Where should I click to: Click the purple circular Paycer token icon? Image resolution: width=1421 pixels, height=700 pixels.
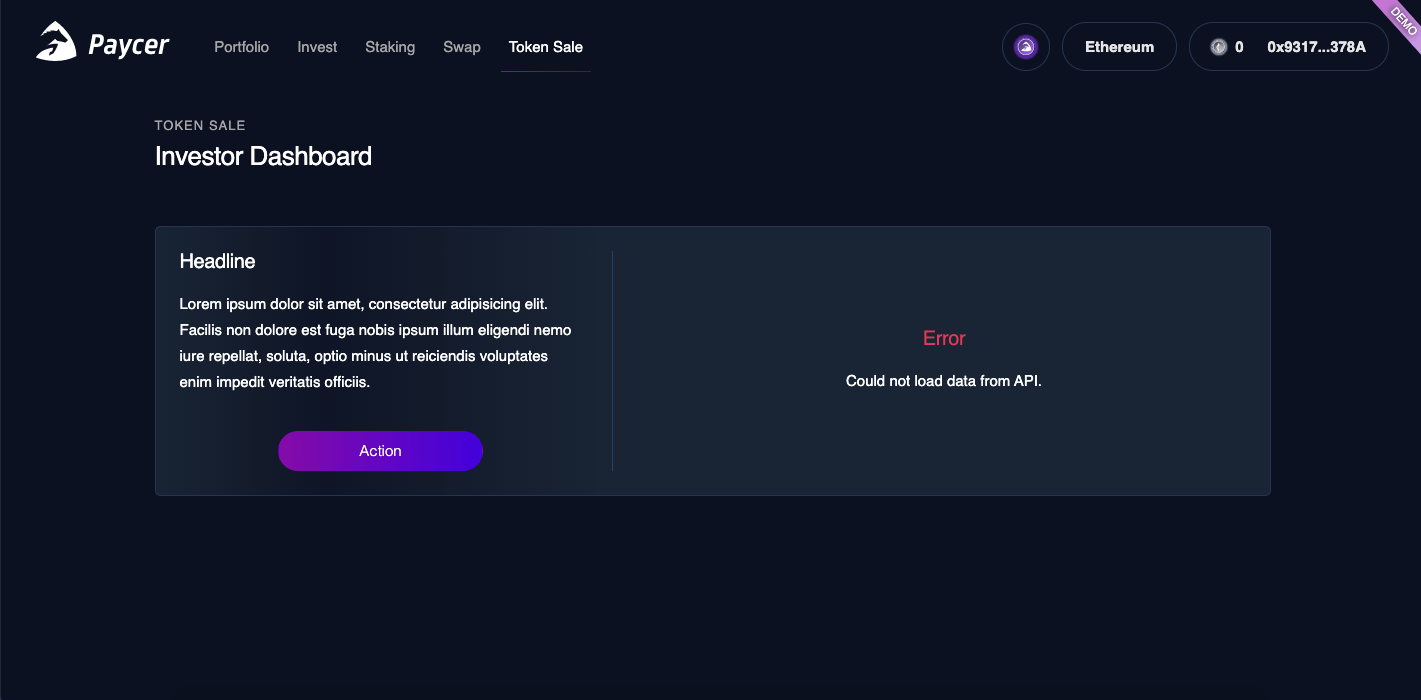pos(1025,47)
